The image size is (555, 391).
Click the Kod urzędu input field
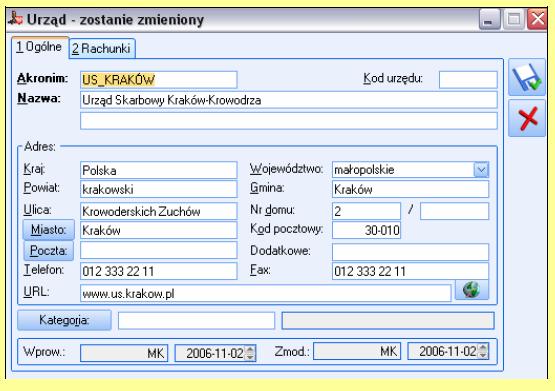tap(468, 80)
